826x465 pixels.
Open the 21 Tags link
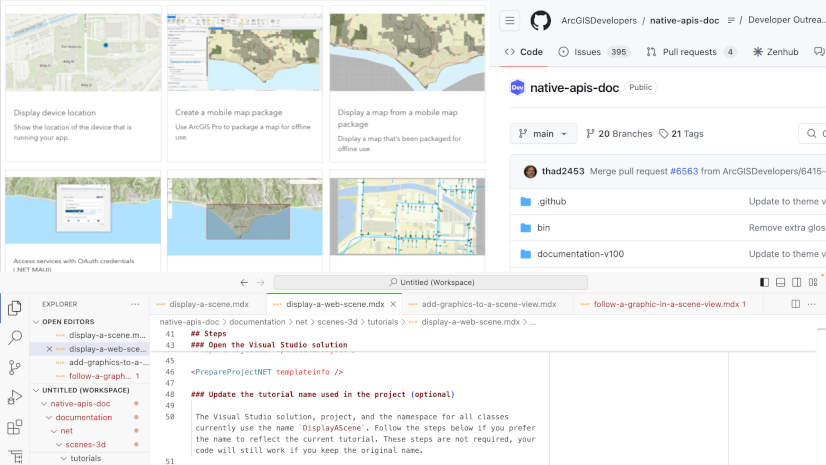(681, 134)
